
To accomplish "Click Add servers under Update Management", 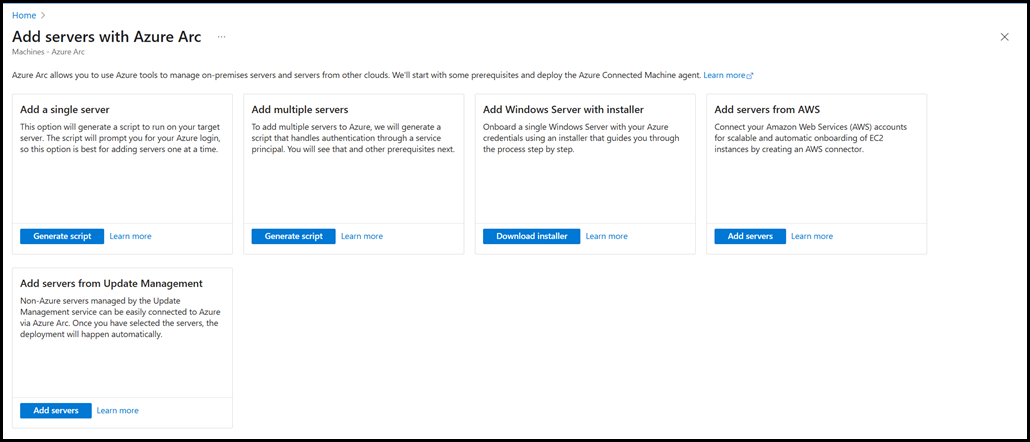I will (x=56, y=410).
